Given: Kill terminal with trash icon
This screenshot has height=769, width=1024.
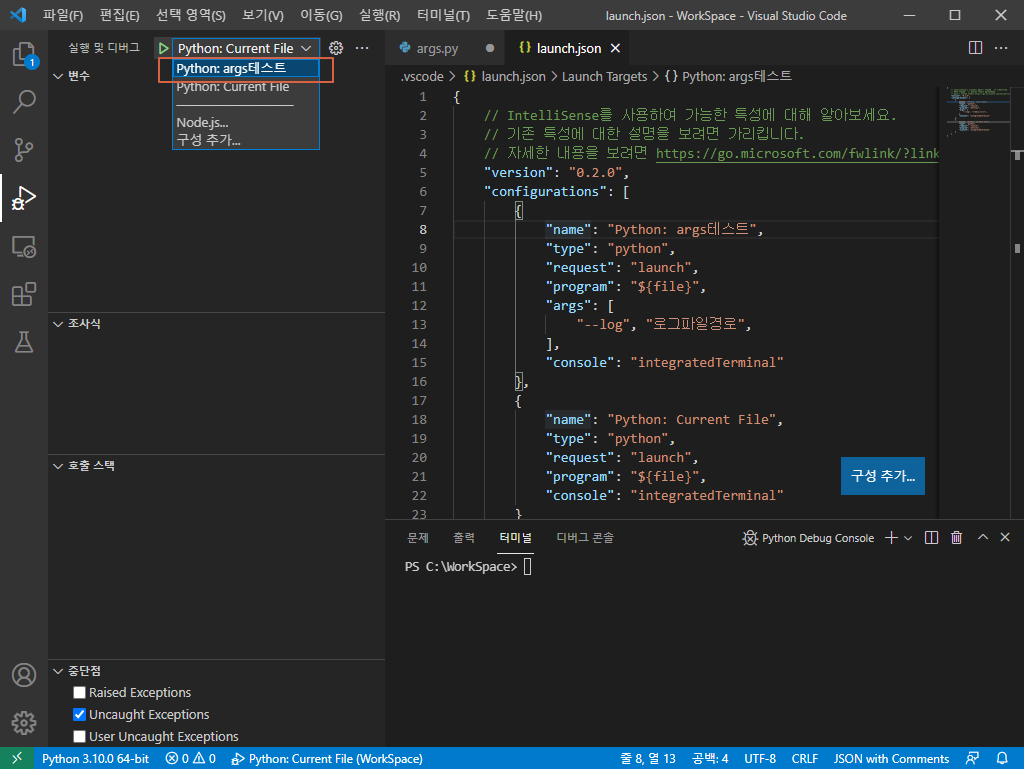Looking at the screenshot, I should [x=956, y=538].
